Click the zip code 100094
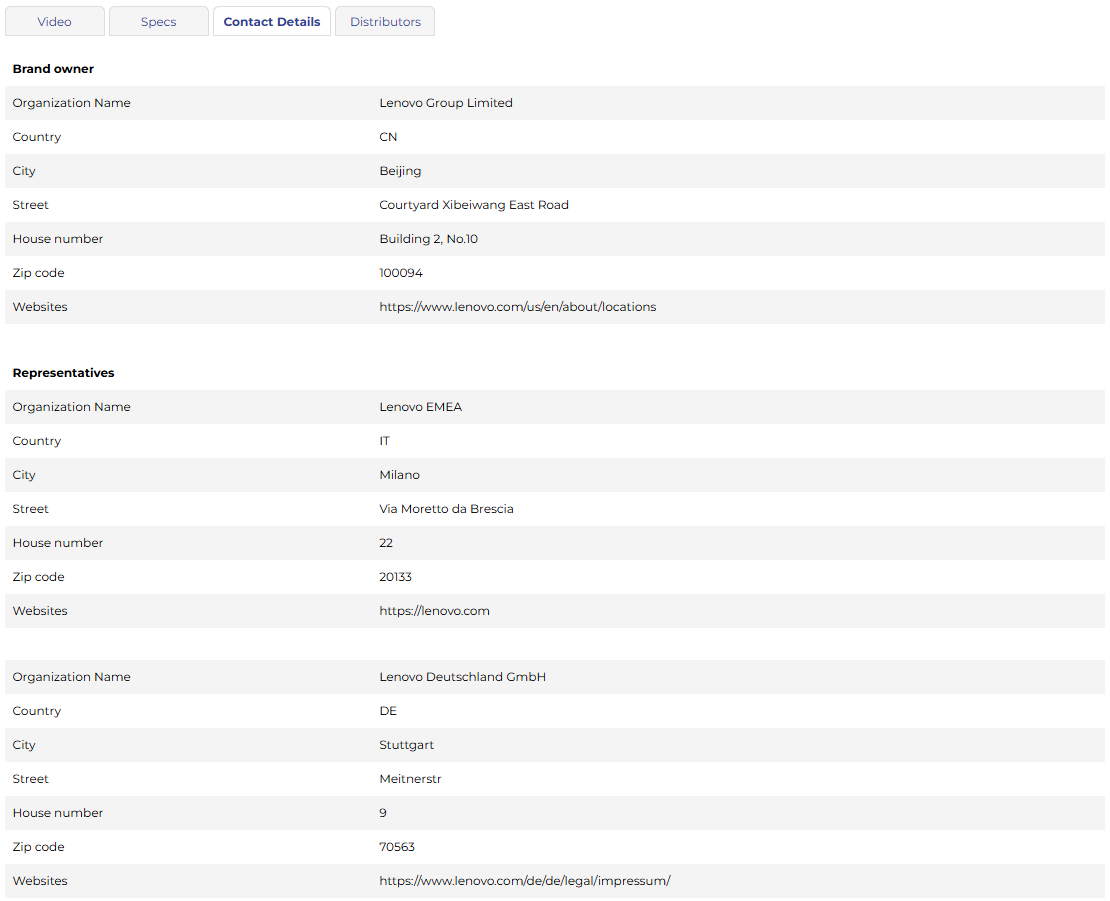The height and width of the screenshot is (901, 1110). click(401, 272)
